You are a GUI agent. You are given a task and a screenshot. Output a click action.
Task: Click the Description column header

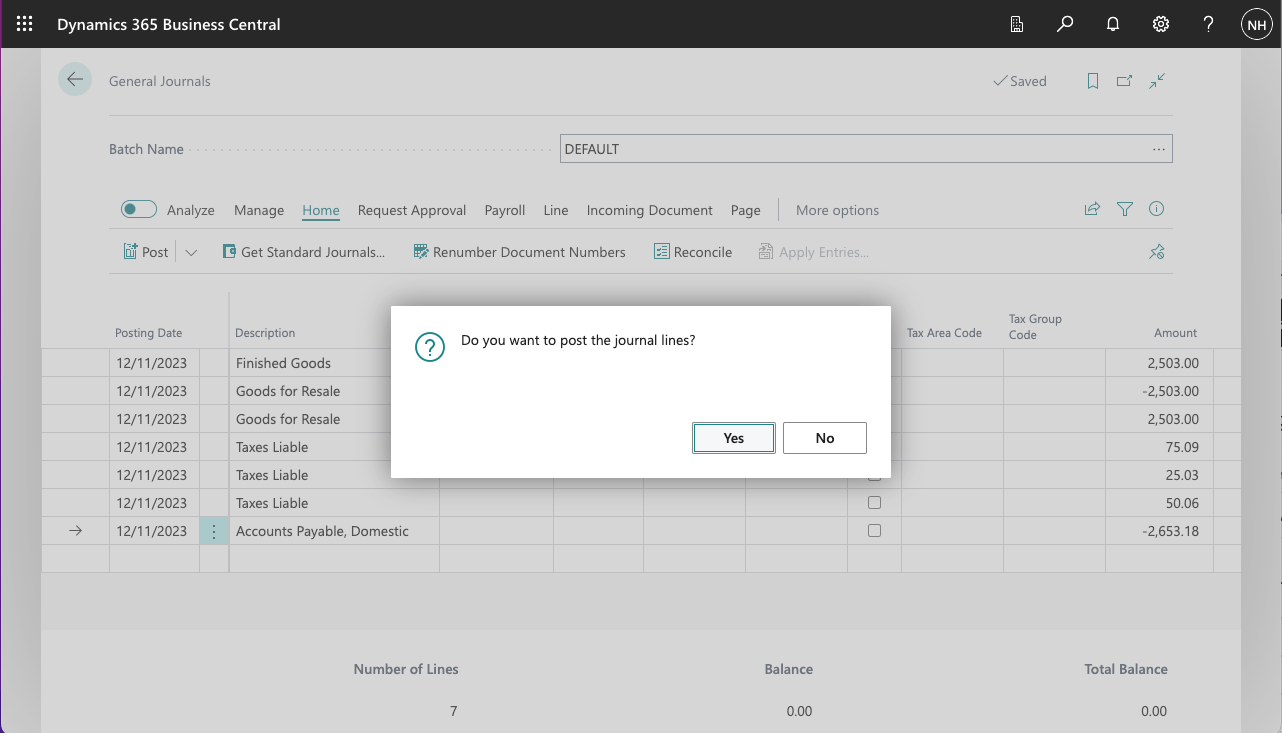click(266, 333)
